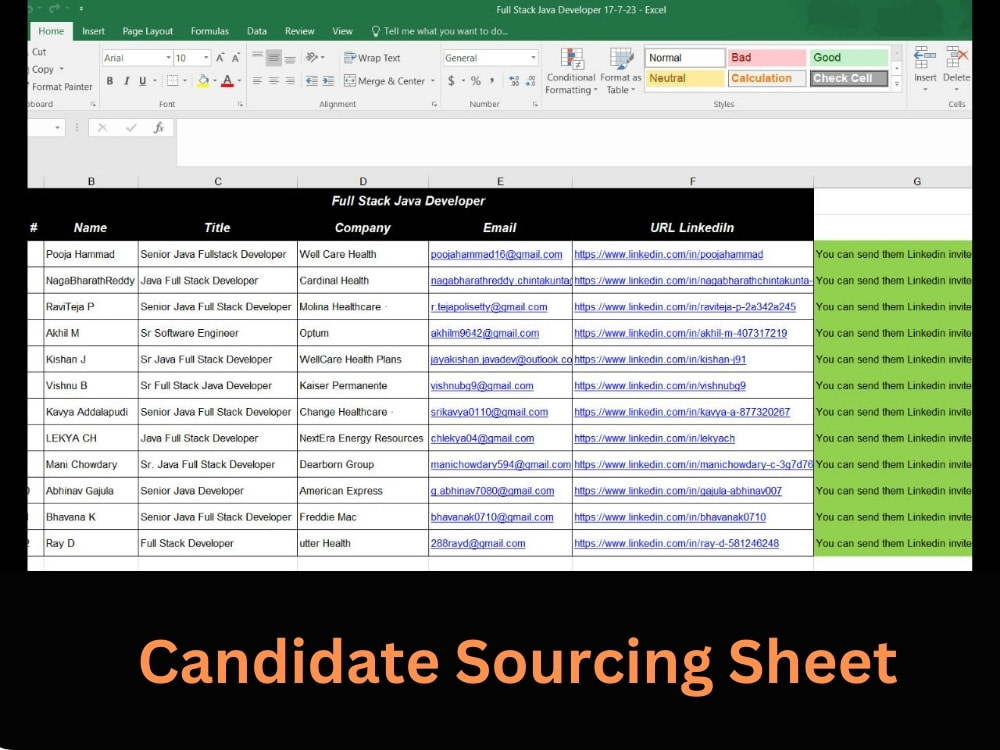This screenshot has width=1000, height=750.
Task: Click the Middle Align icon
Action: pos(274,57)
